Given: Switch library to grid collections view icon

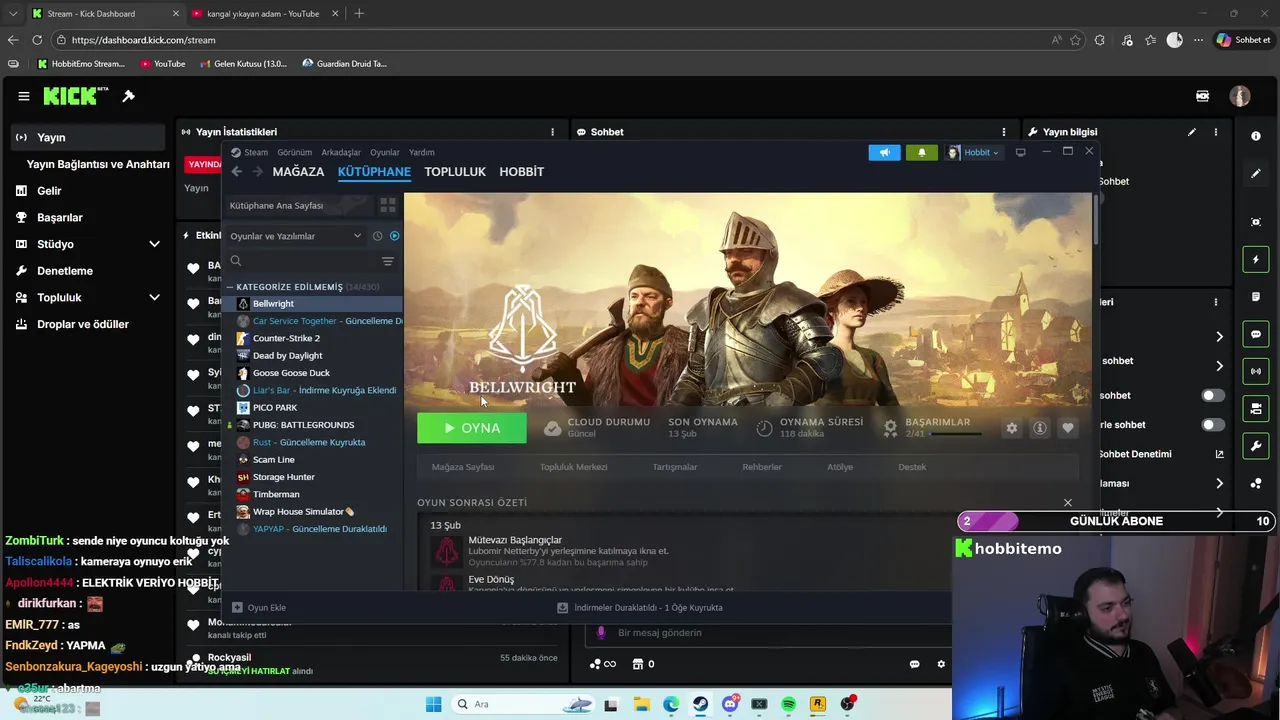Looking at the screenshot, I should pyautogui.click(x=388, y=205).
